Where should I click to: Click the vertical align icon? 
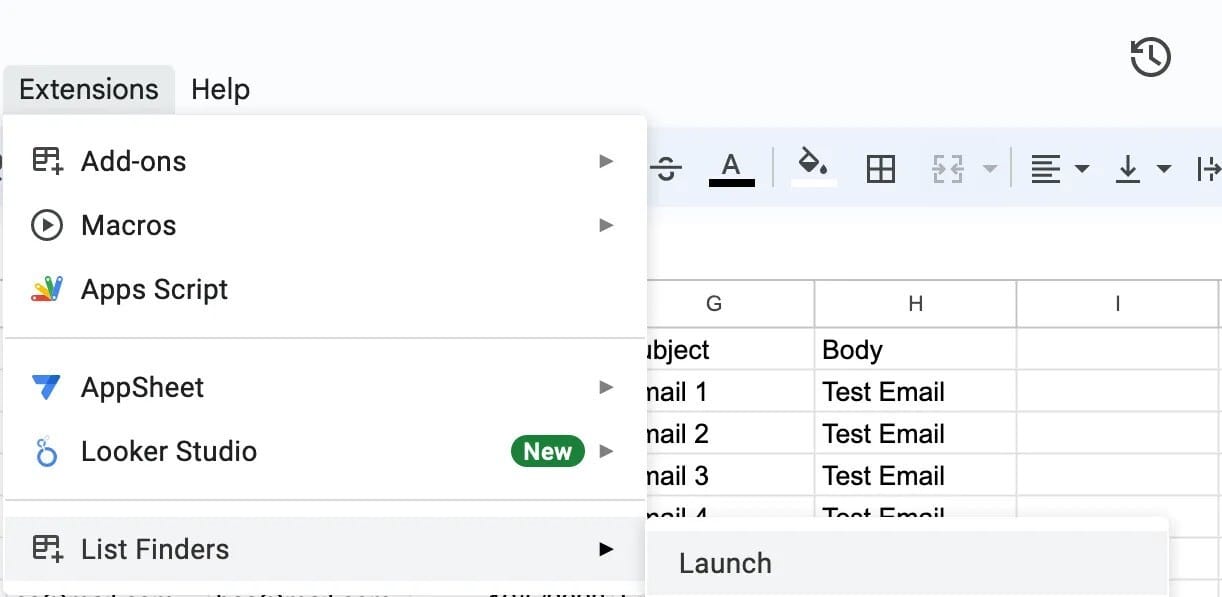[x=1128, y=169]
